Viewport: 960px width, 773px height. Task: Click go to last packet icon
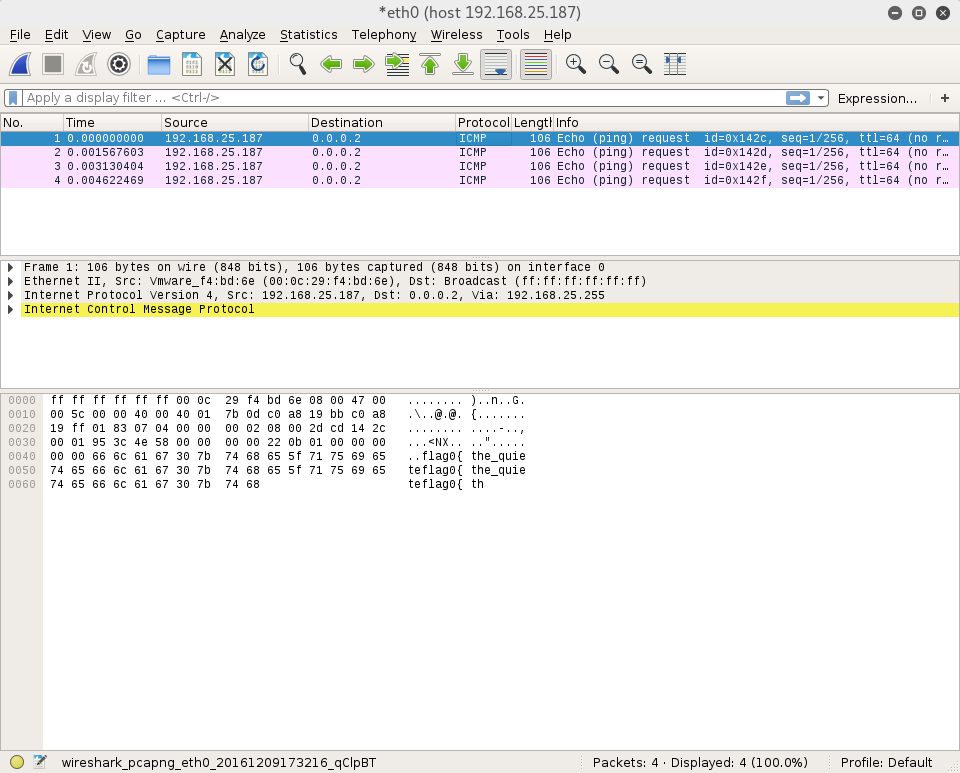pyautogui.click(x=463, y=65)
